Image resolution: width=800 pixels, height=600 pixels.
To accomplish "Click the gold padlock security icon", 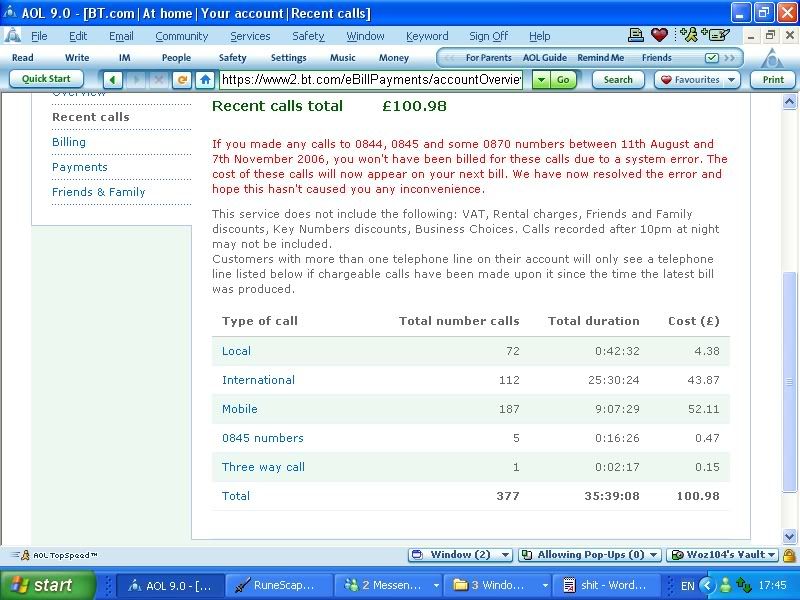I will (x=789, y=555).
